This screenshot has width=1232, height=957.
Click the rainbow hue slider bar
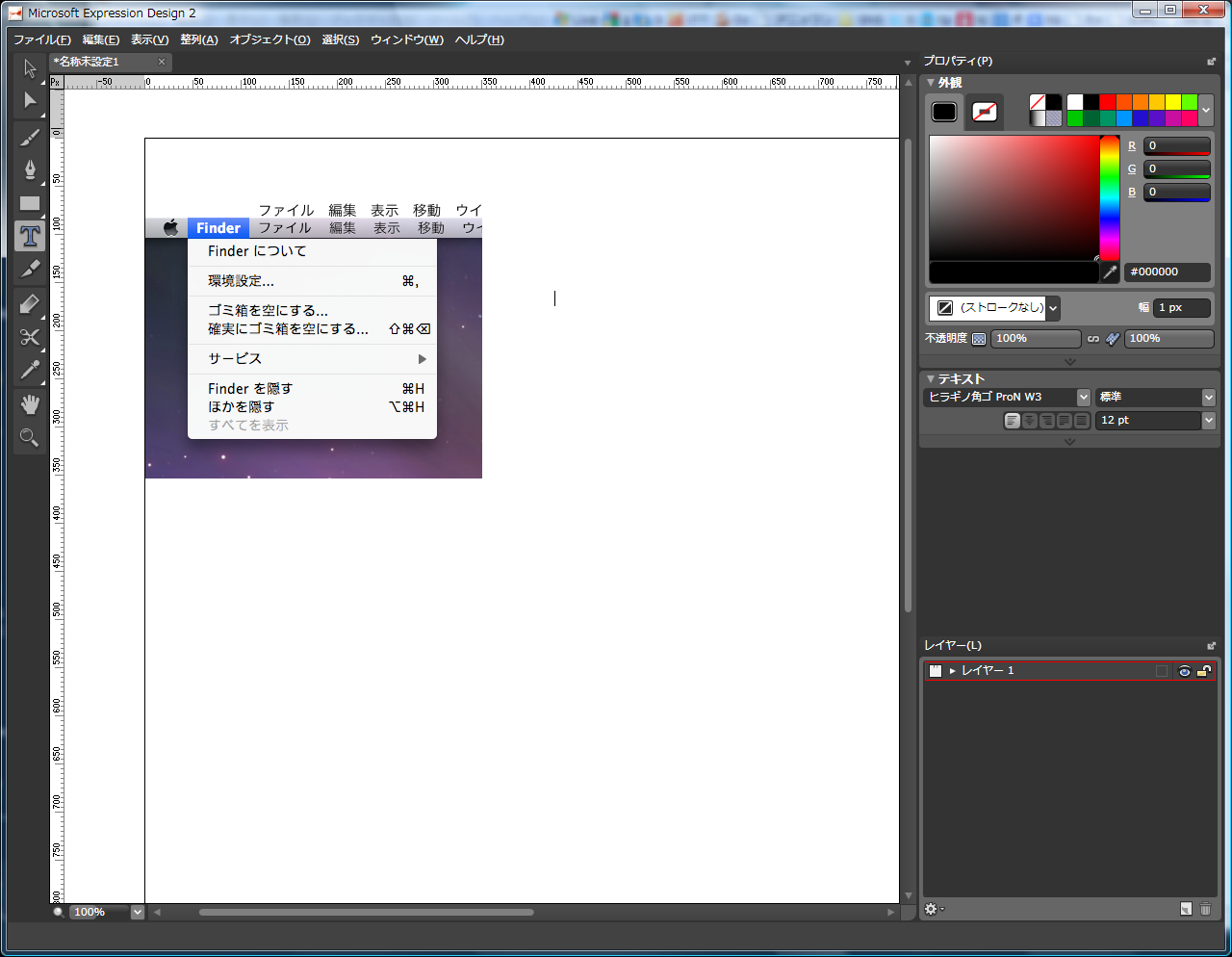tap(1110, 198)
